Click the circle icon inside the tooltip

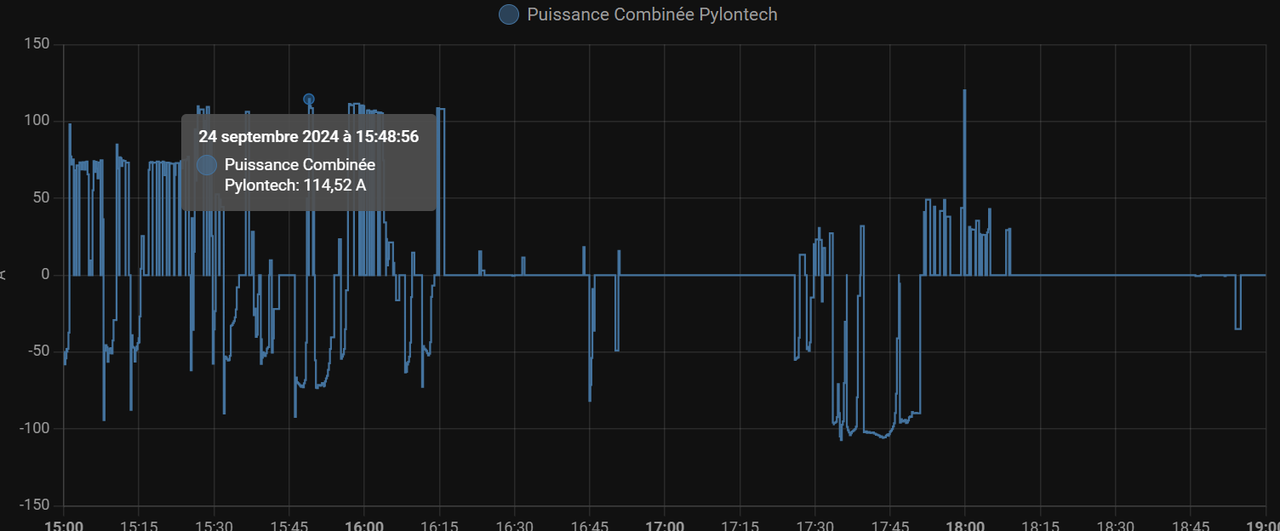point(207,165)
